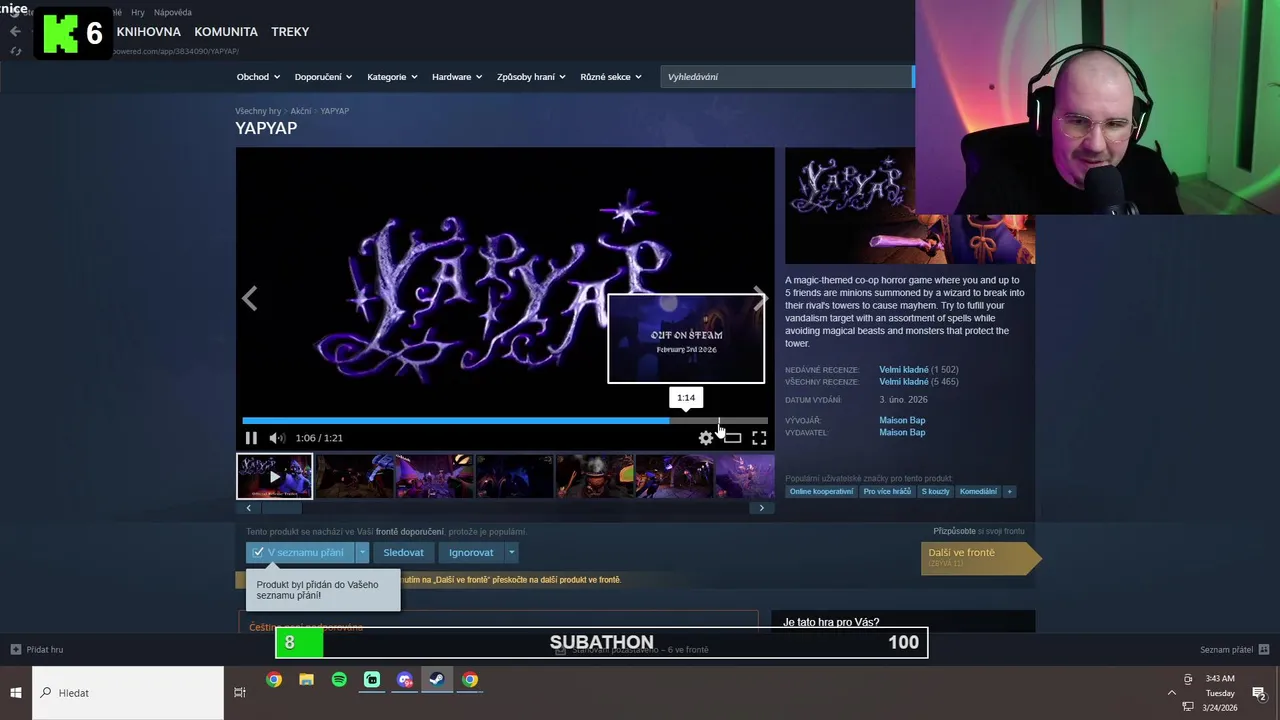Enter fullscreen video mode
Image resolution: width=1280 pixels, height=720 pixels.
759,438
